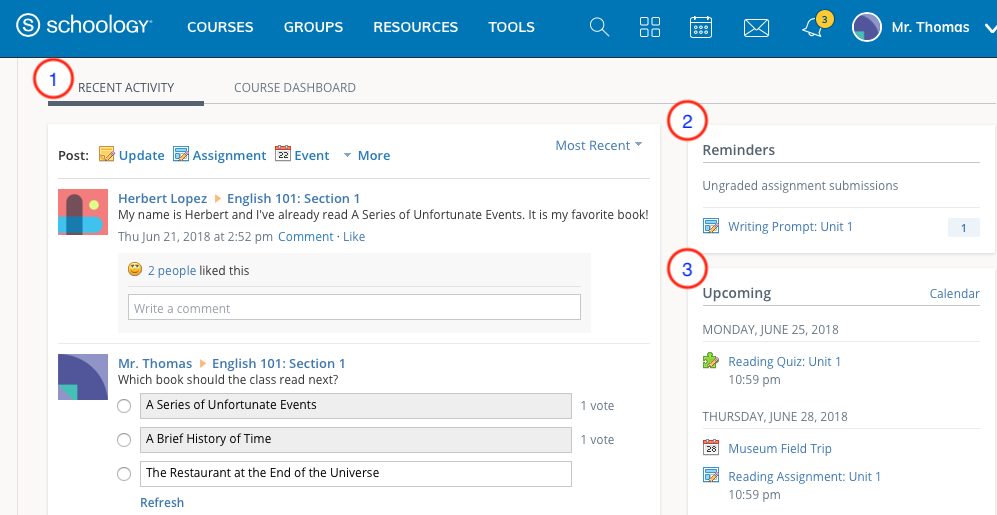The height and width of the screenshot is (515, 997).
Task: Click Herbert Lopez's avatar picture
Action: (83, 212)
